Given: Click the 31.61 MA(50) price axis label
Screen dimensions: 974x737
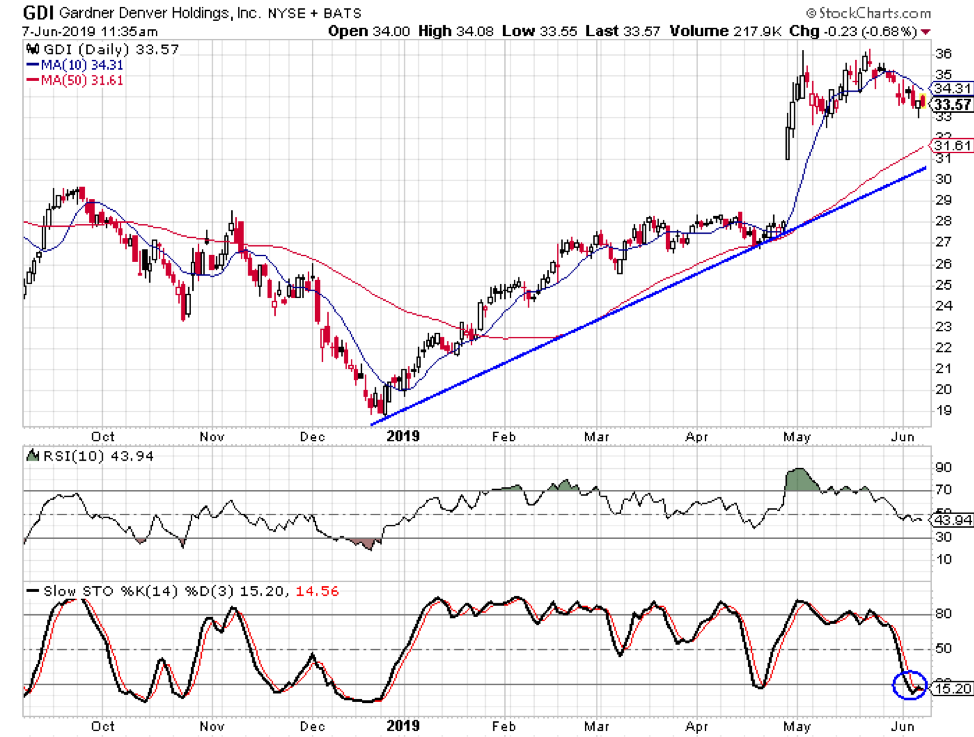Looking at the screenshot, I should tap(952, 145).
